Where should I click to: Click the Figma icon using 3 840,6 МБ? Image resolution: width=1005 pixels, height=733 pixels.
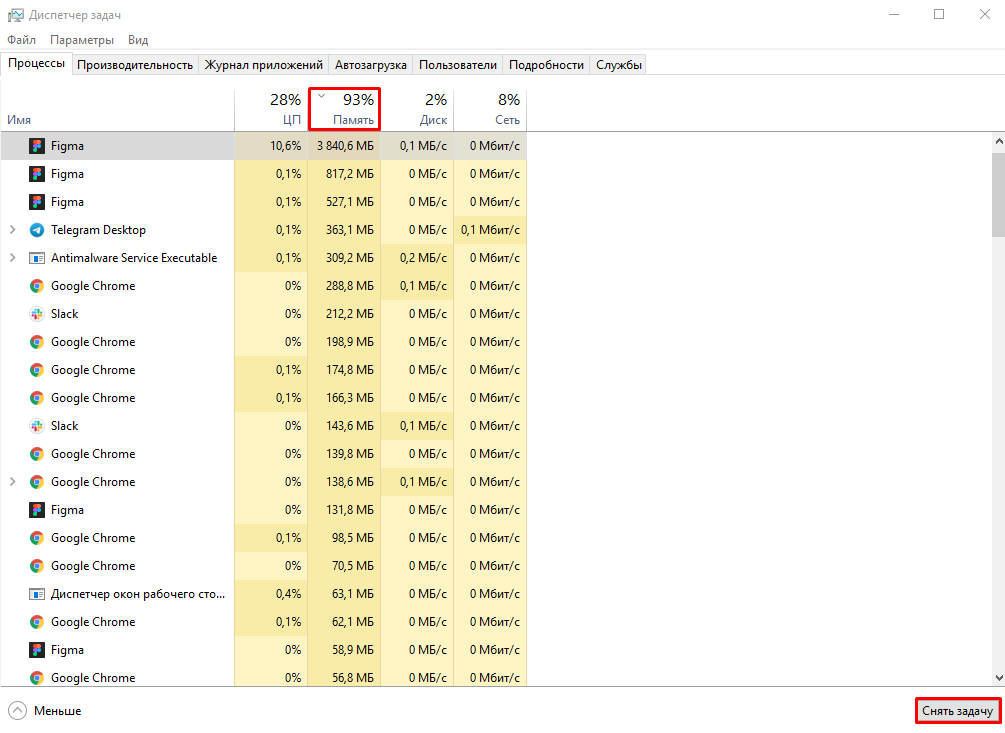[37, 146]
